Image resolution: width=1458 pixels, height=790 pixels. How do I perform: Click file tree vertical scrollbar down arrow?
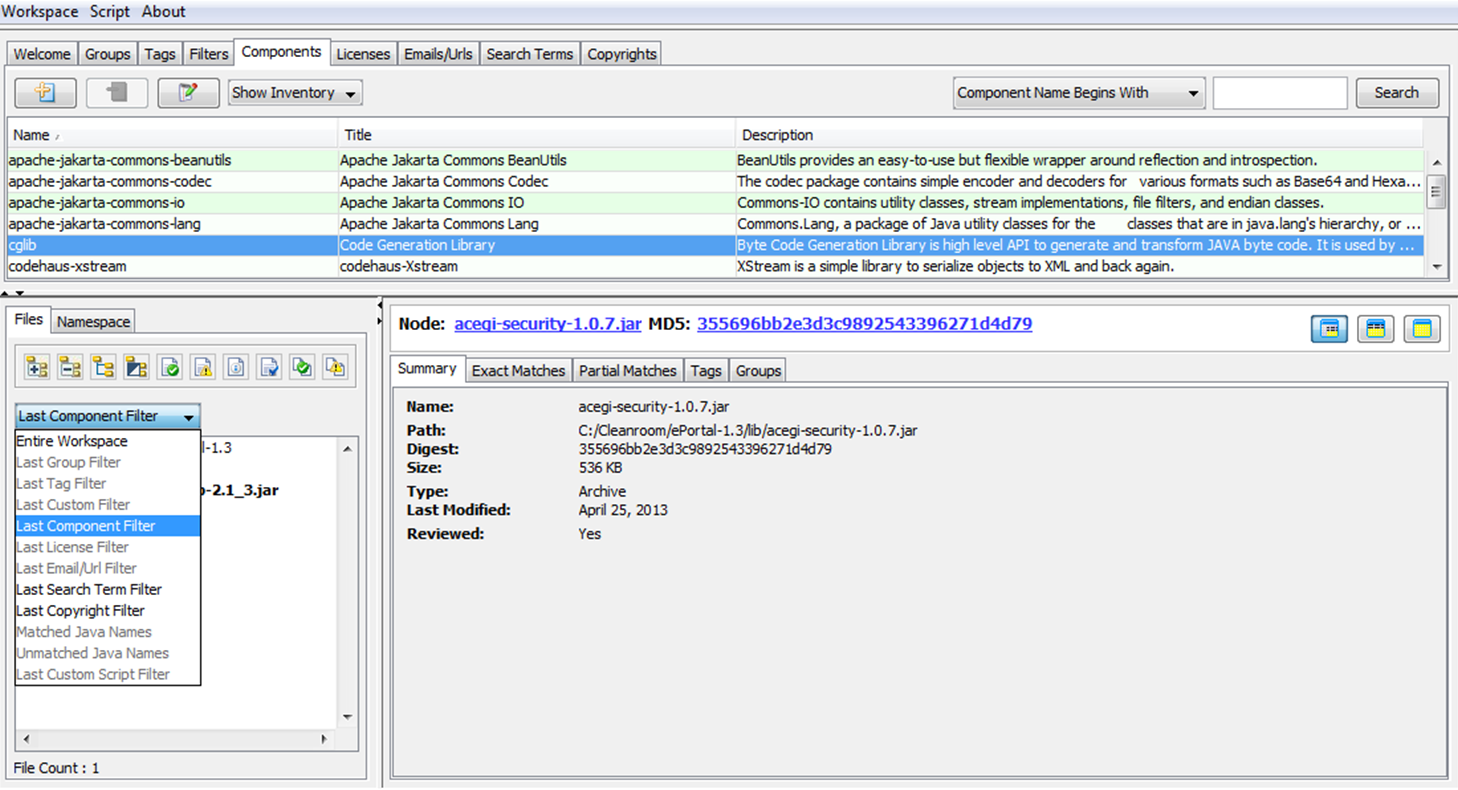coord(348,717)
